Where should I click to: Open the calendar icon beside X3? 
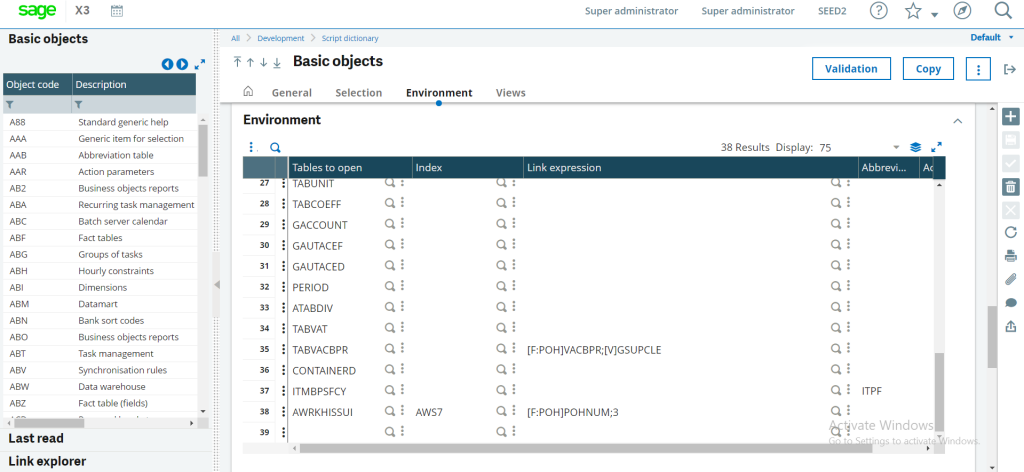(117, 11)
